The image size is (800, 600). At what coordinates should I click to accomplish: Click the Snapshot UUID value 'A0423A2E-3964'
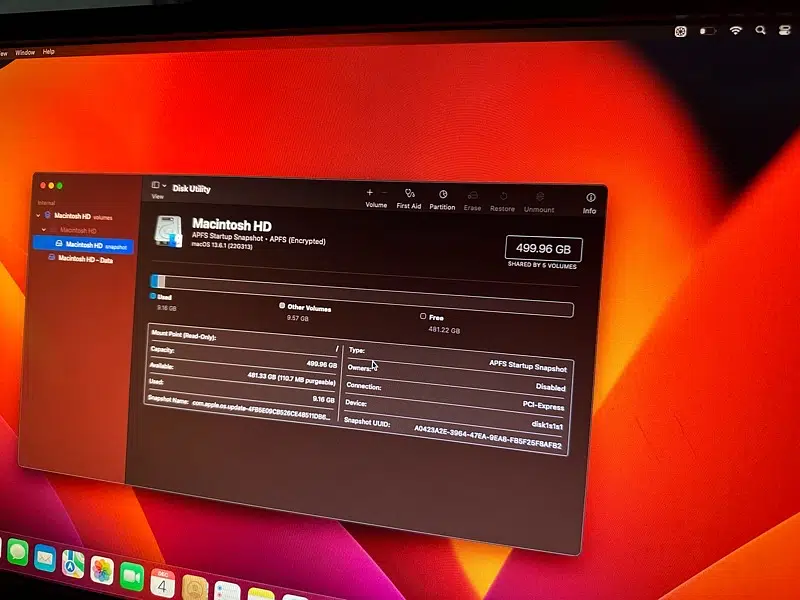point(488,438)
